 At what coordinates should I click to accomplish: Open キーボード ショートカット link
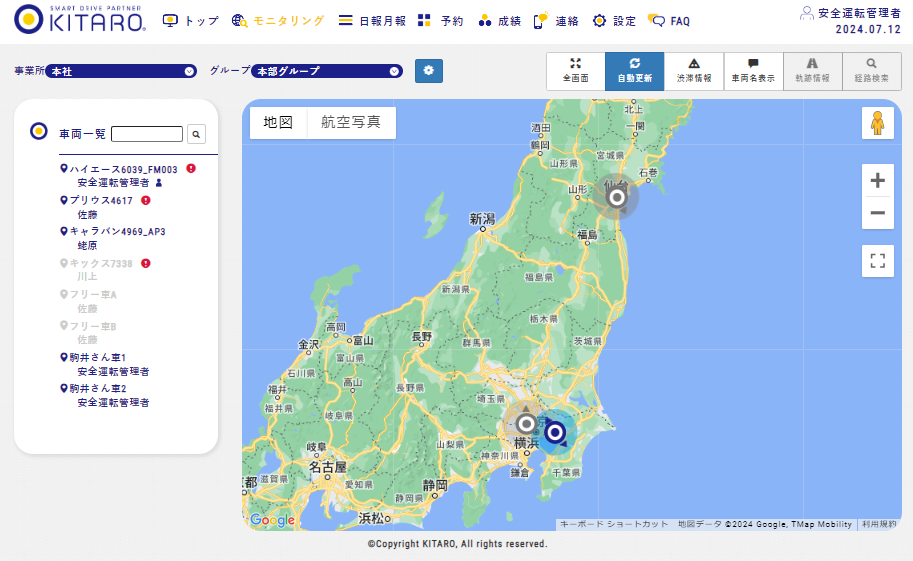coord(614,524)
